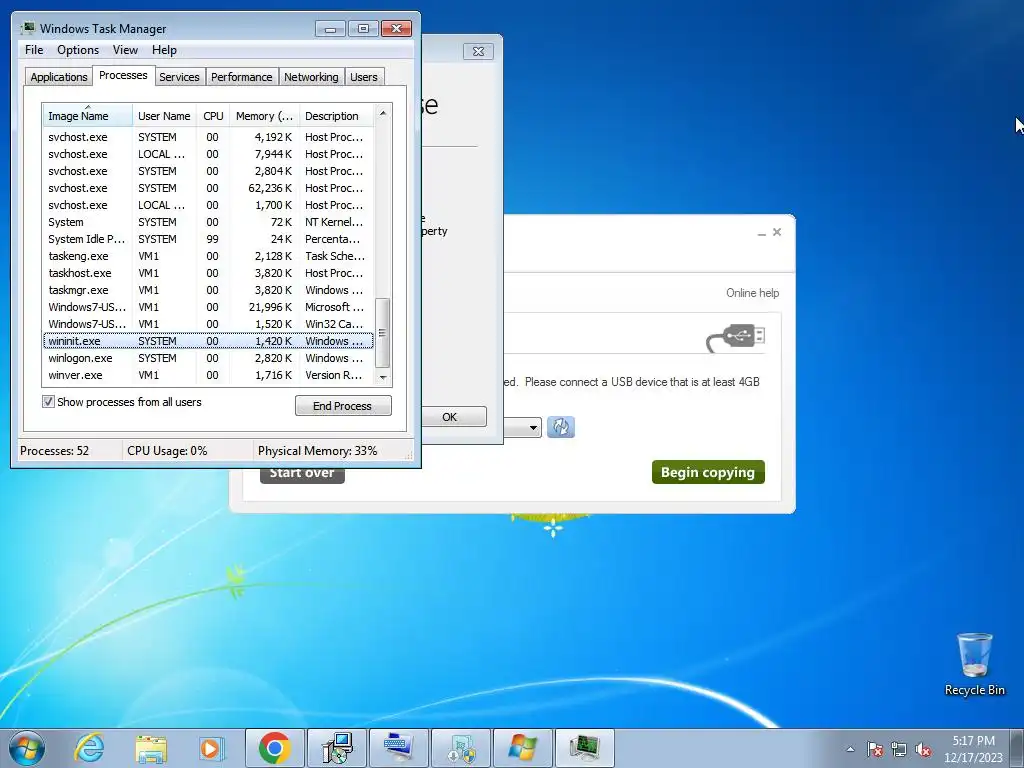
Task: Select the Windows7-US row using 21,996 K
Action: (x=208, y=307)
